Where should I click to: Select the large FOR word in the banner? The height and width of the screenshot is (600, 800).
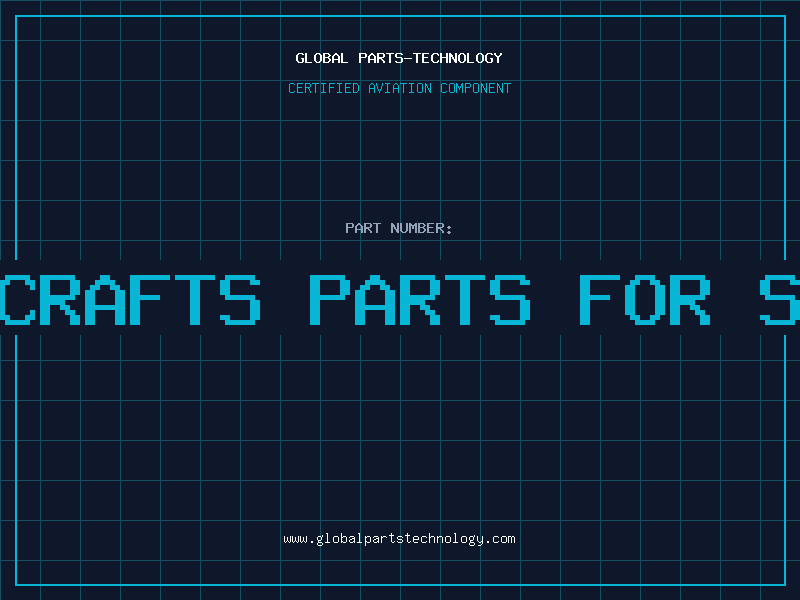tap(645, 299)
